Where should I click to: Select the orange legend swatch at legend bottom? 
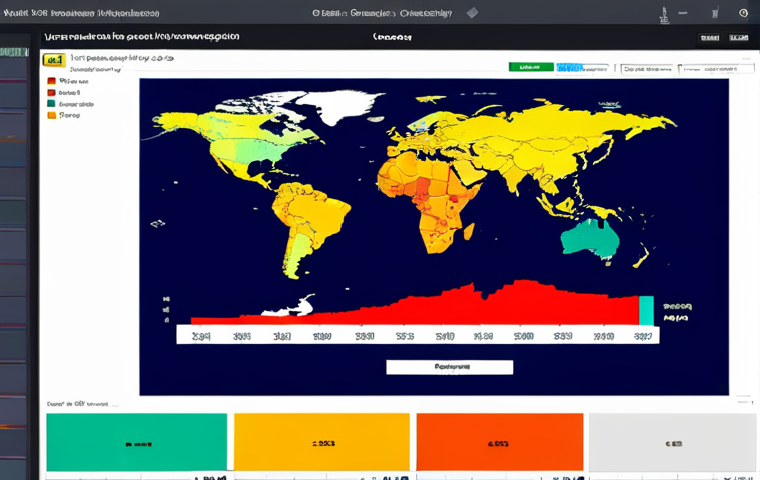point(51,115)
